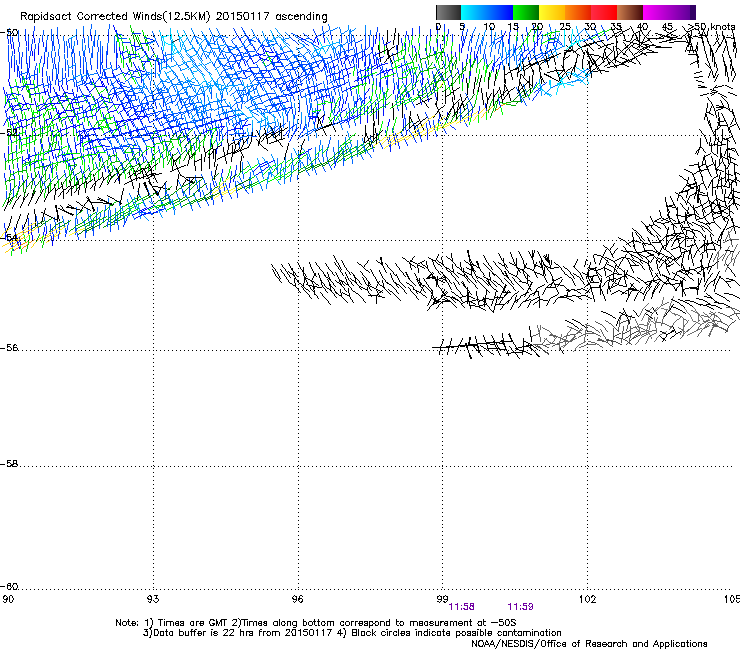
Task: Click the magenta 40-45 knots legend swatch
Action: [x=656, y=12]
